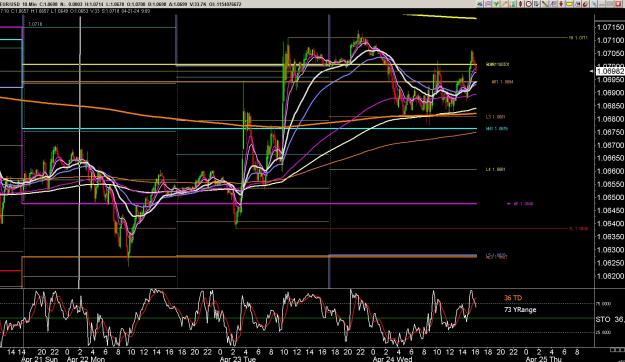Click the black-and-white arrows toolbar icon
Screen dimensions: 625x362
[x=577, y=4]
